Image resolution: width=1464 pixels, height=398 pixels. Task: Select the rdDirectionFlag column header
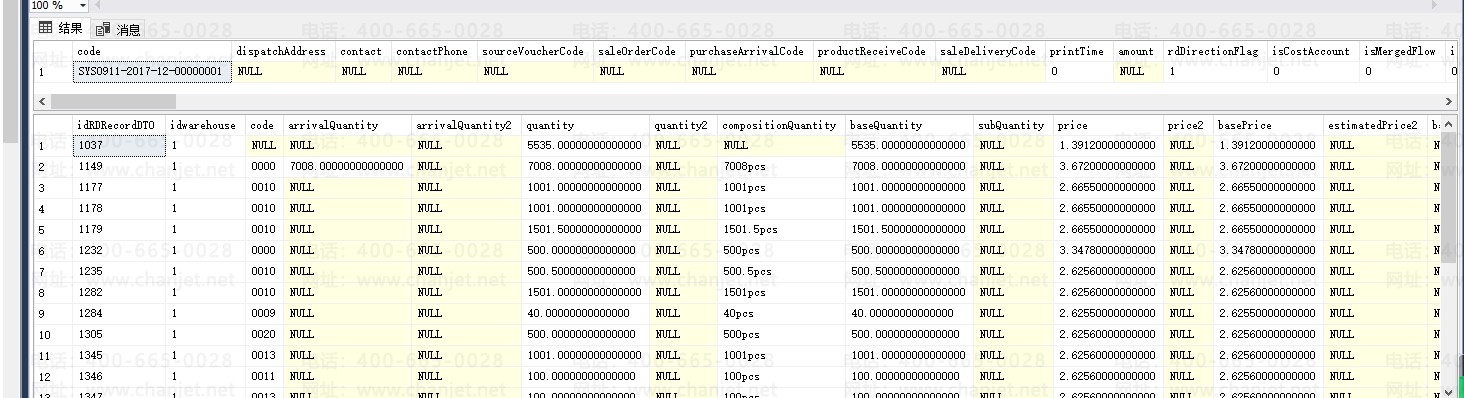coord(1215,51)
